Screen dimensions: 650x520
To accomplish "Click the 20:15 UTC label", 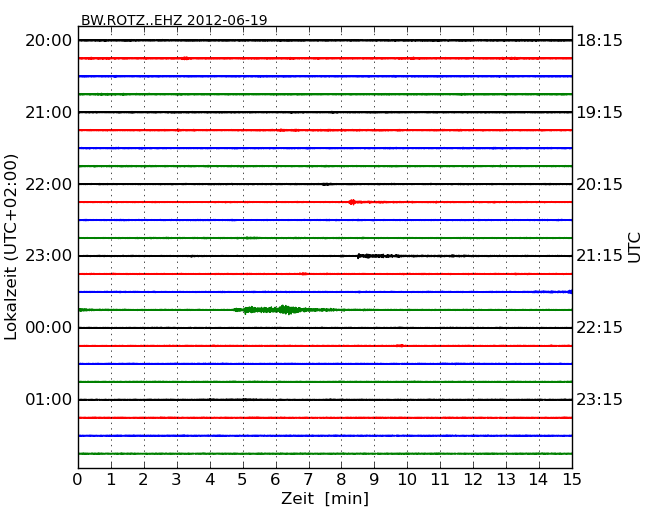I will [x=599, y=184].
